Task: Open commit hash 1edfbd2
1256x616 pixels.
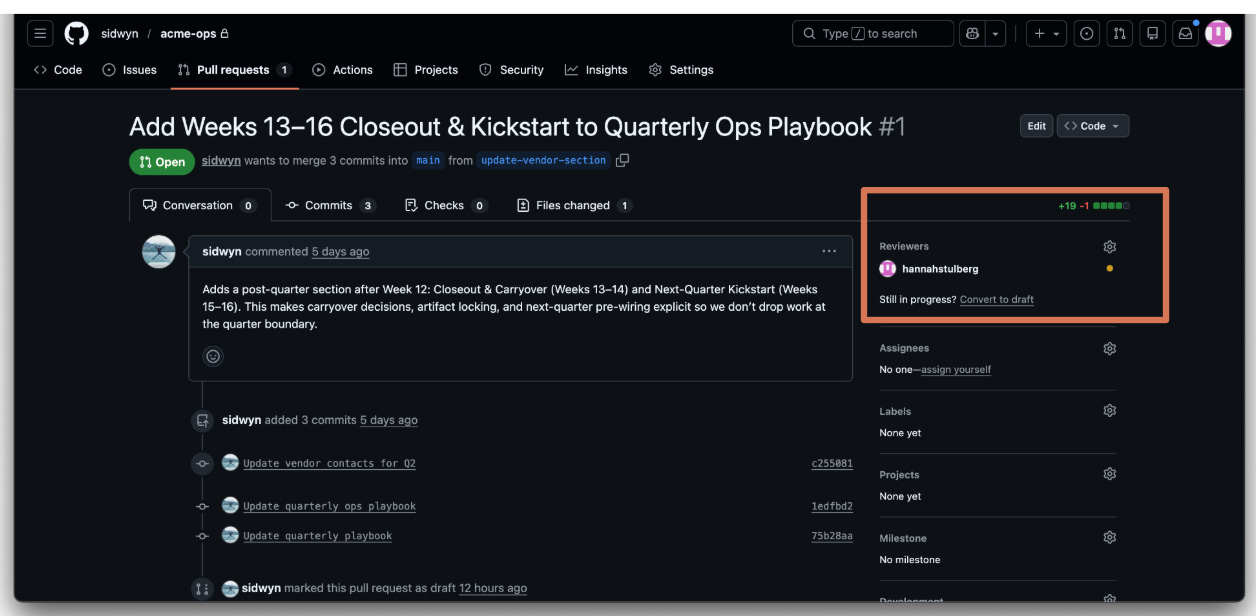Action: (832, 506)
